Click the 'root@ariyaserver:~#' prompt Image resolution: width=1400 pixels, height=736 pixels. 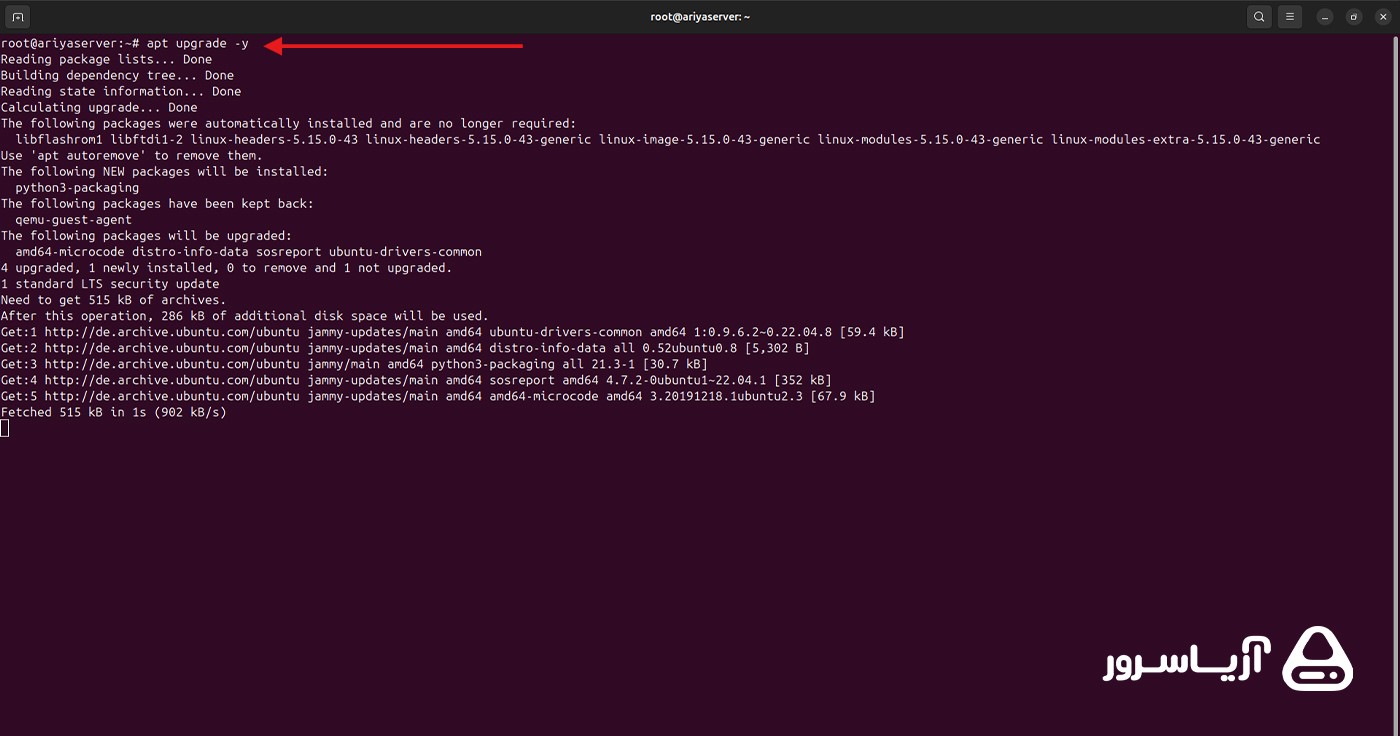click(x=70, y=43)
